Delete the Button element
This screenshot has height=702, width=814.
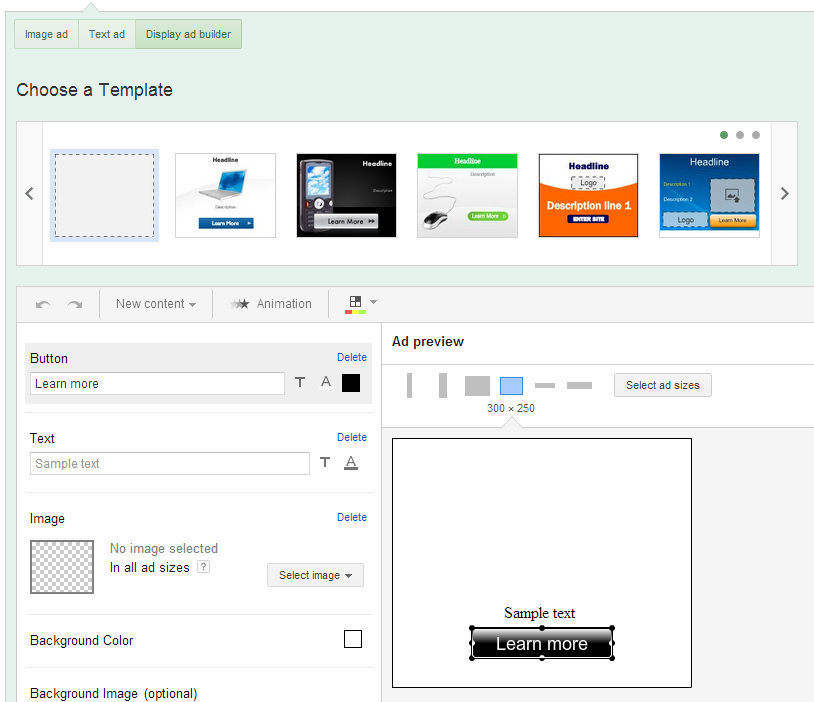coord(351,357)
